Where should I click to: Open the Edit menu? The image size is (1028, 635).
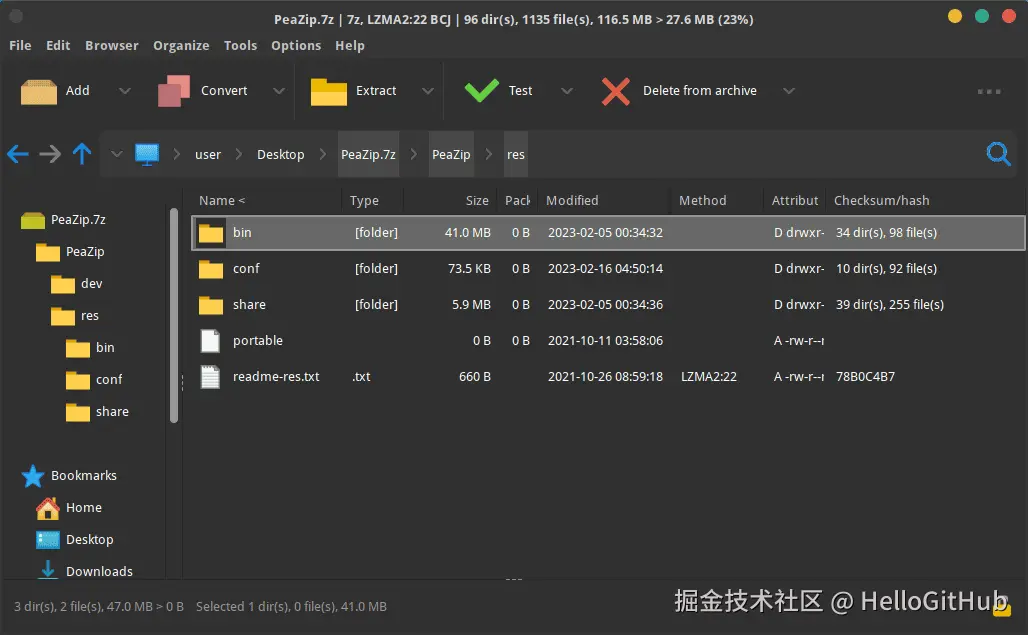click(58, 45)
